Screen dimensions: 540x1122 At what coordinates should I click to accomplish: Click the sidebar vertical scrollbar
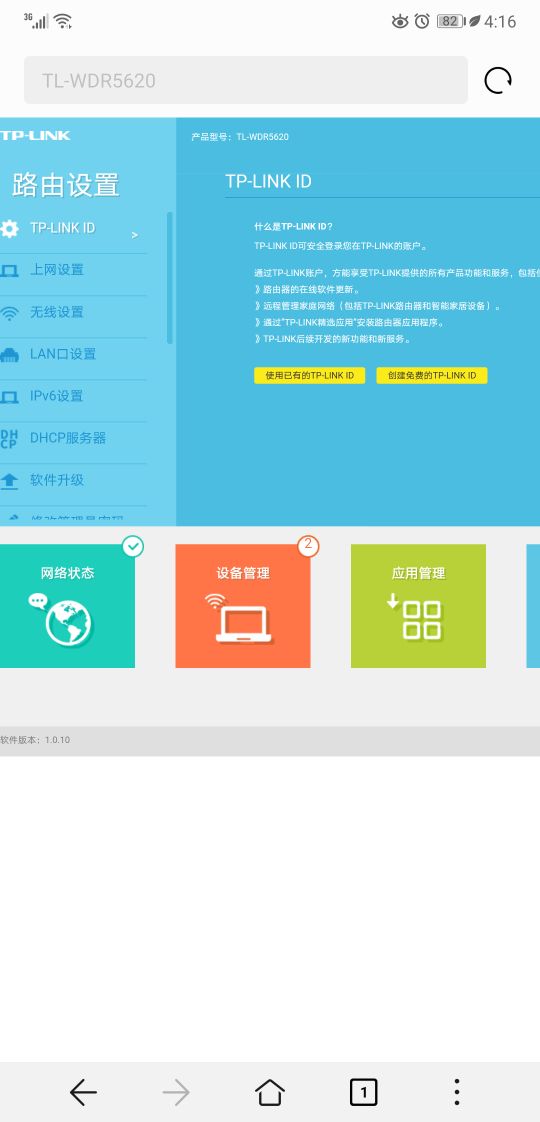pos(170,278)
